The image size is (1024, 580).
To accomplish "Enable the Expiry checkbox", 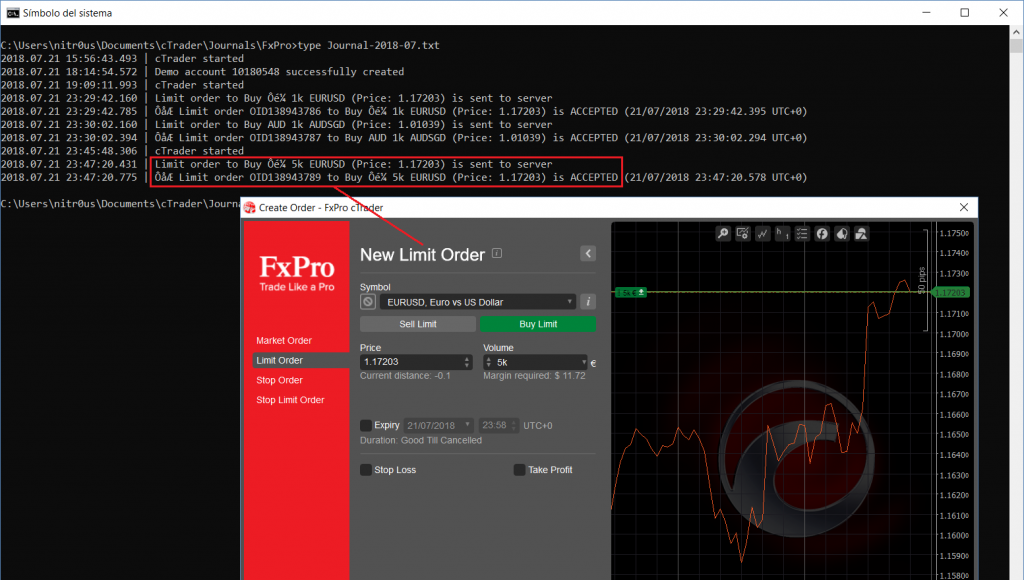I will [366, 425].
